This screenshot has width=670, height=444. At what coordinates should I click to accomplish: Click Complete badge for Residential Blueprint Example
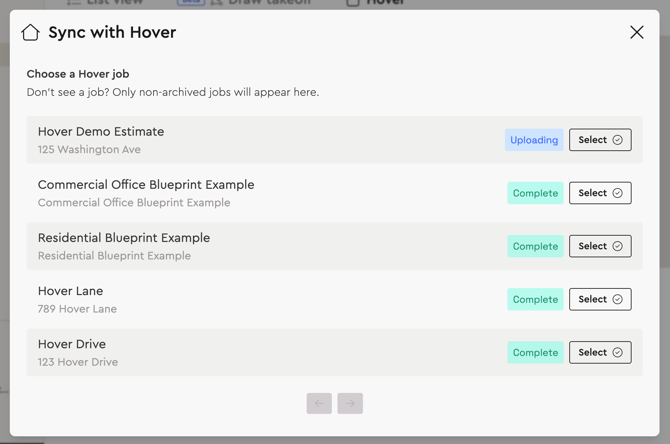tap(535, 246)
